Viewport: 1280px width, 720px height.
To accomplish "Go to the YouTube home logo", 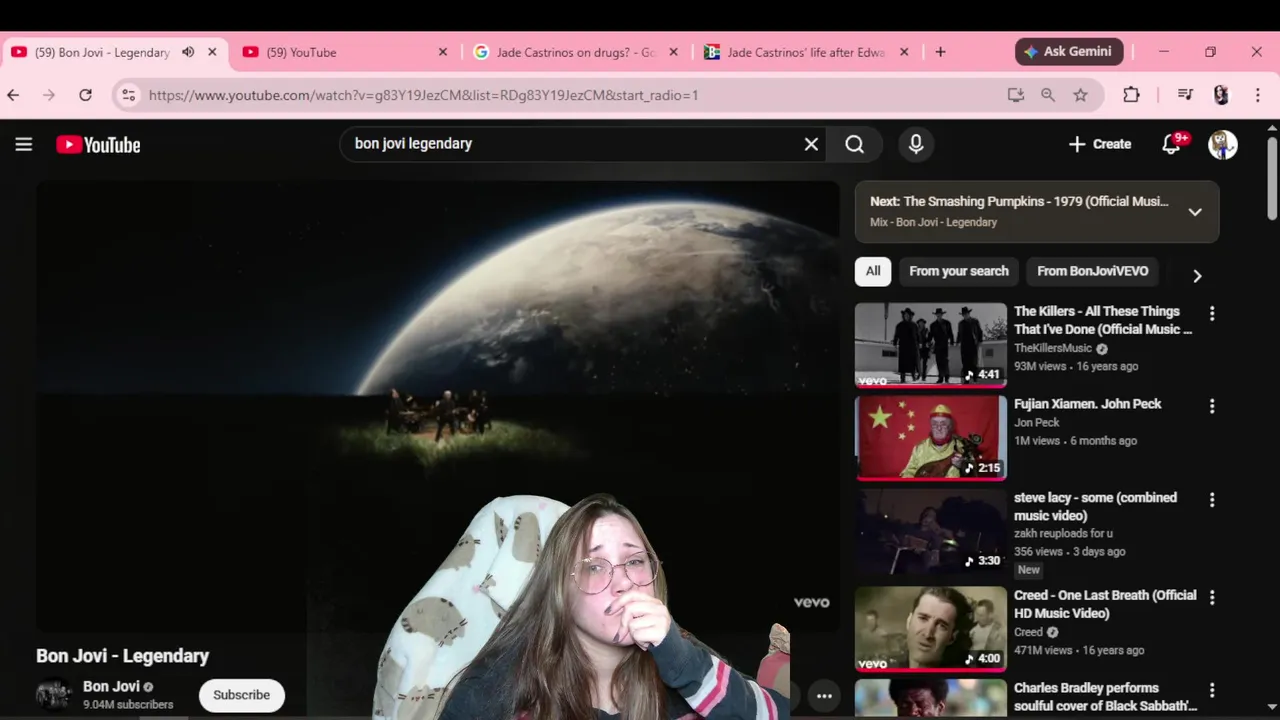I will coord(98,145).
